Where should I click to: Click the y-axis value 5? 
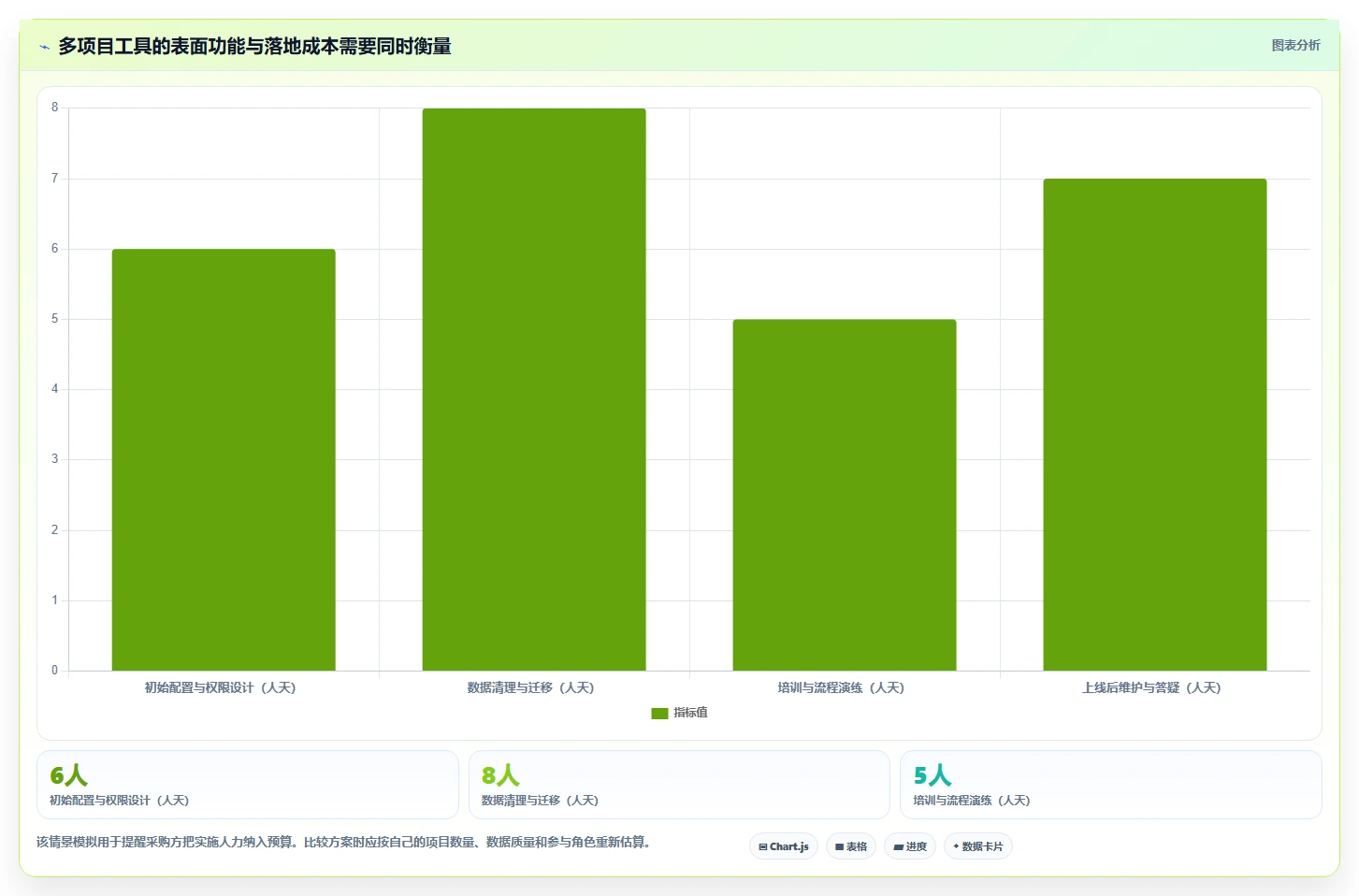(x=54, y=319)
